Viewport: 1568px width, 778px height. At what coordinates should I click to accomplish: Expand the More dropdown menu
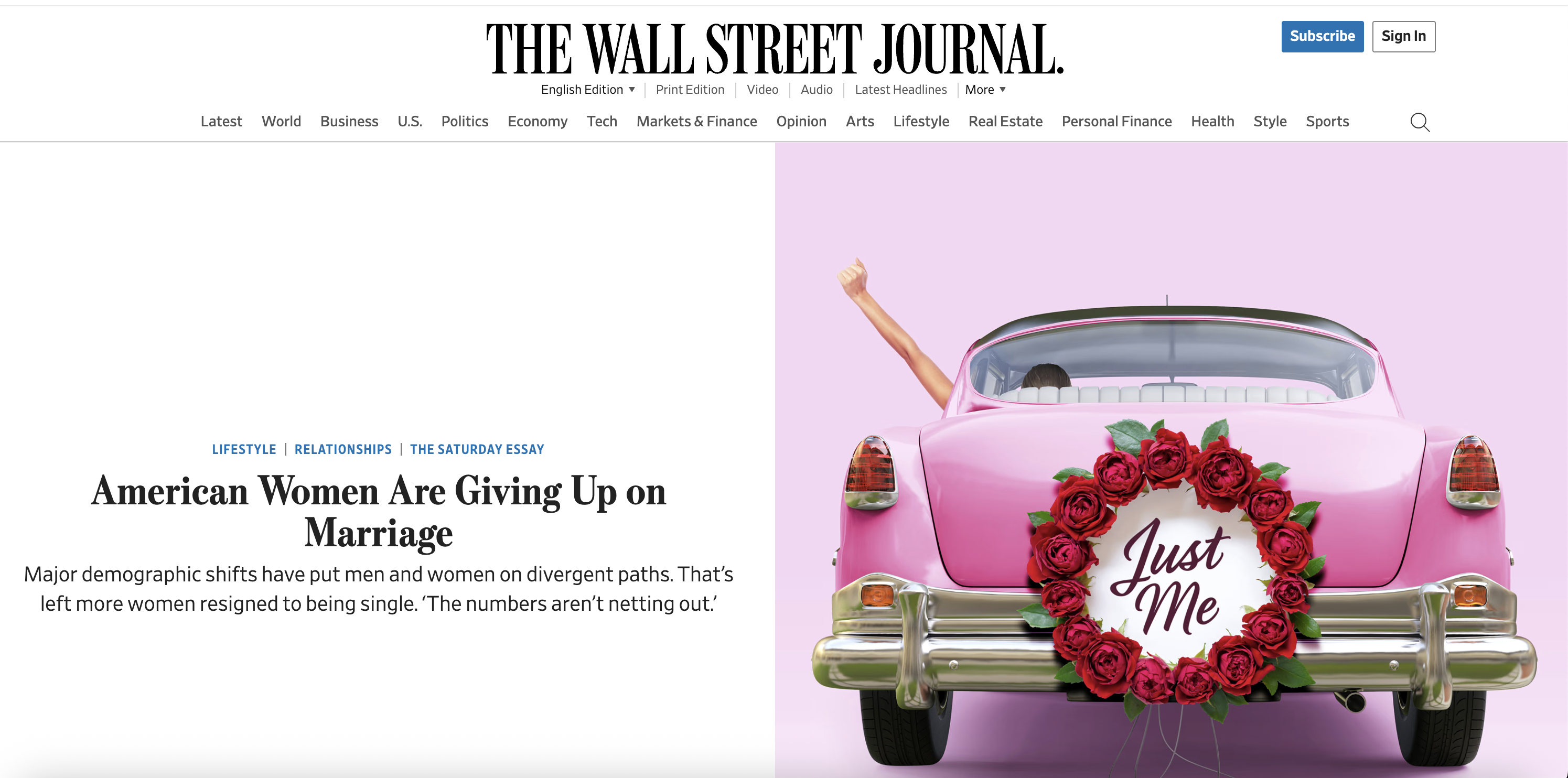pyautogui.click(x=985, y=90)
